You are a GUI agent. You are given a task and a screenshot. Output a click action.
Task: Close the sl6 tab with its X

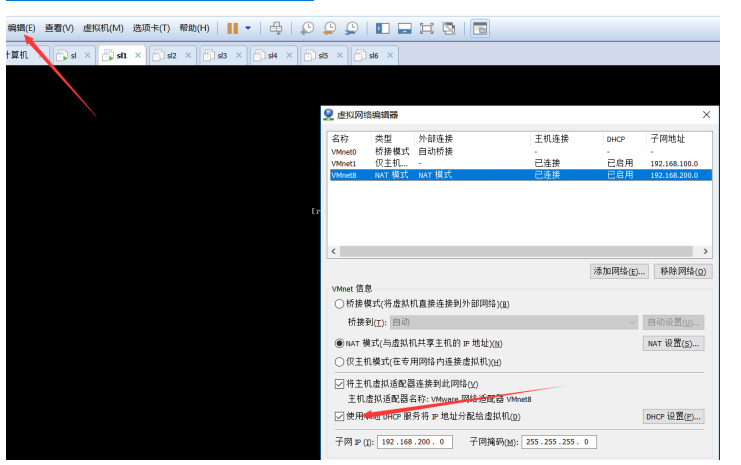click(390, 55)
